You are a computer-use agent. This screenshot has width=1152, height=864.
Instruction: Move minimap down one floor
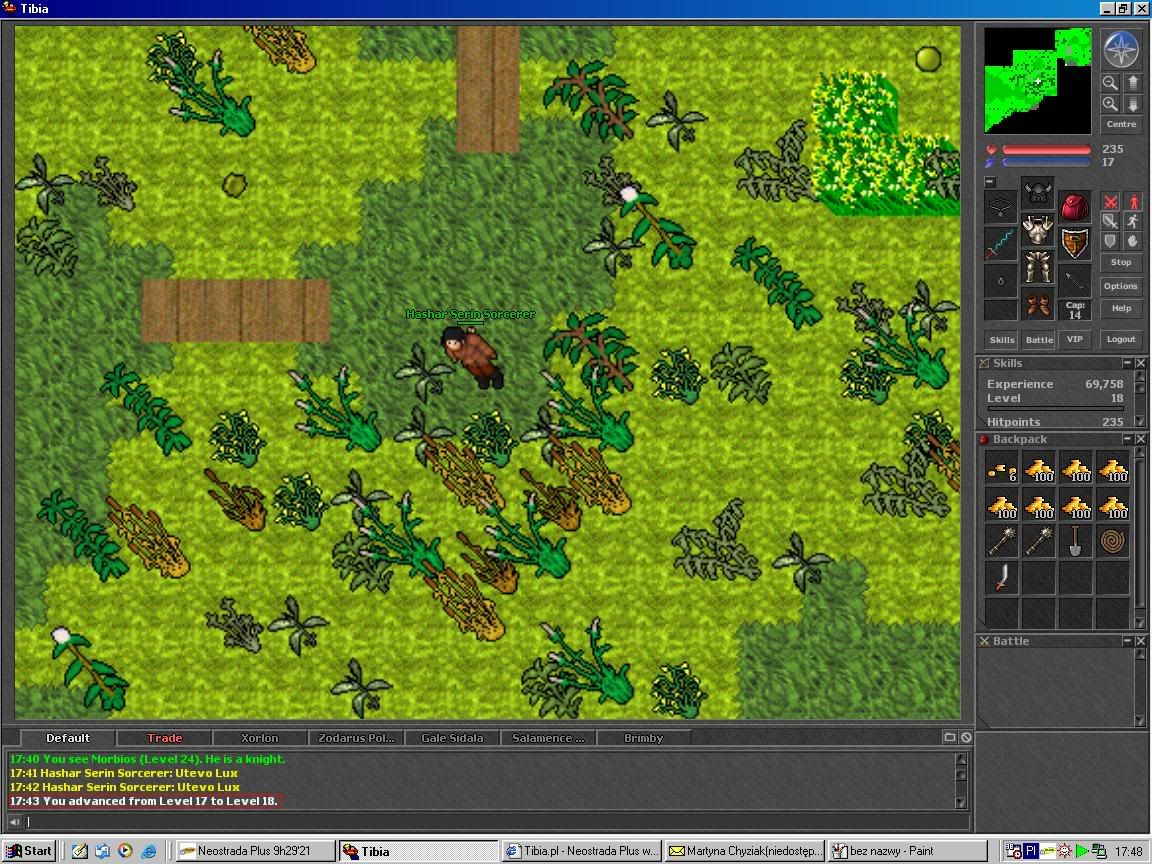coord(1132,104)
